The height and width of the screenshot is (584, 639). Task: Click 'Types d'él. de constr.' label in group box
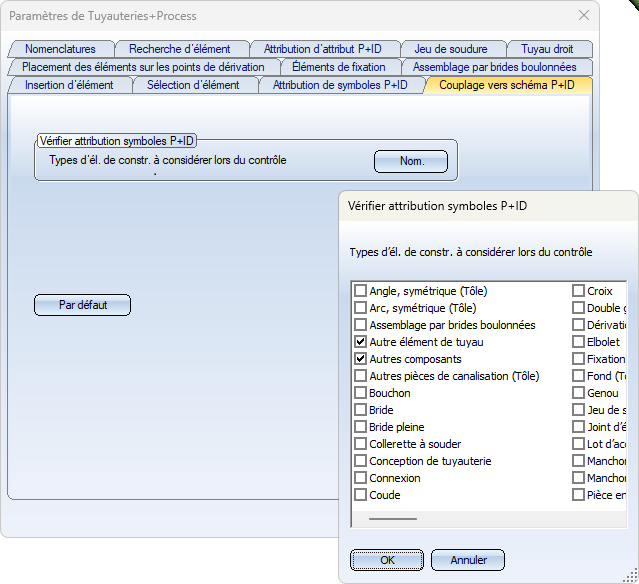tap(167, 160)
